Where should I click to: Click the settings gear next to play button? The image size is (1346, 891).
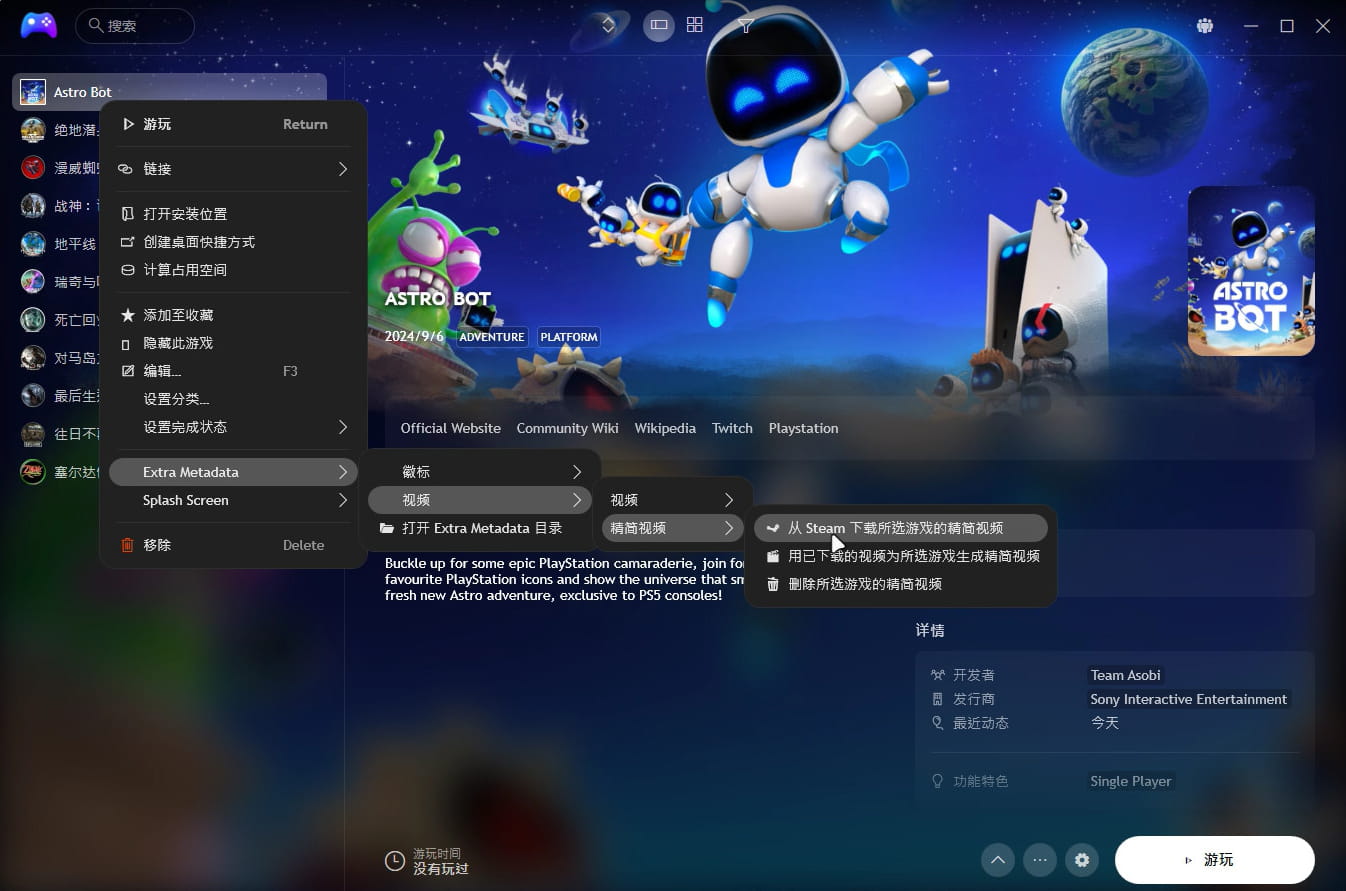[1081, 860]
